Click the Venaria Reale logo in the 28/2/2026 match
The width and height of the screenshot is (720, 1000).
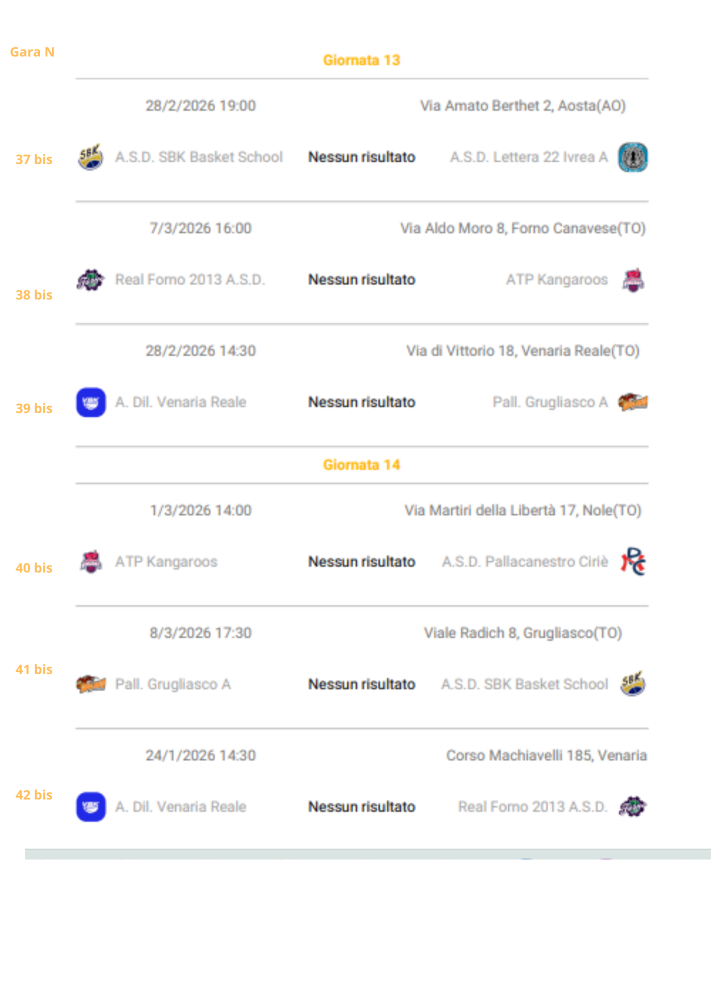tap(90, 402)
